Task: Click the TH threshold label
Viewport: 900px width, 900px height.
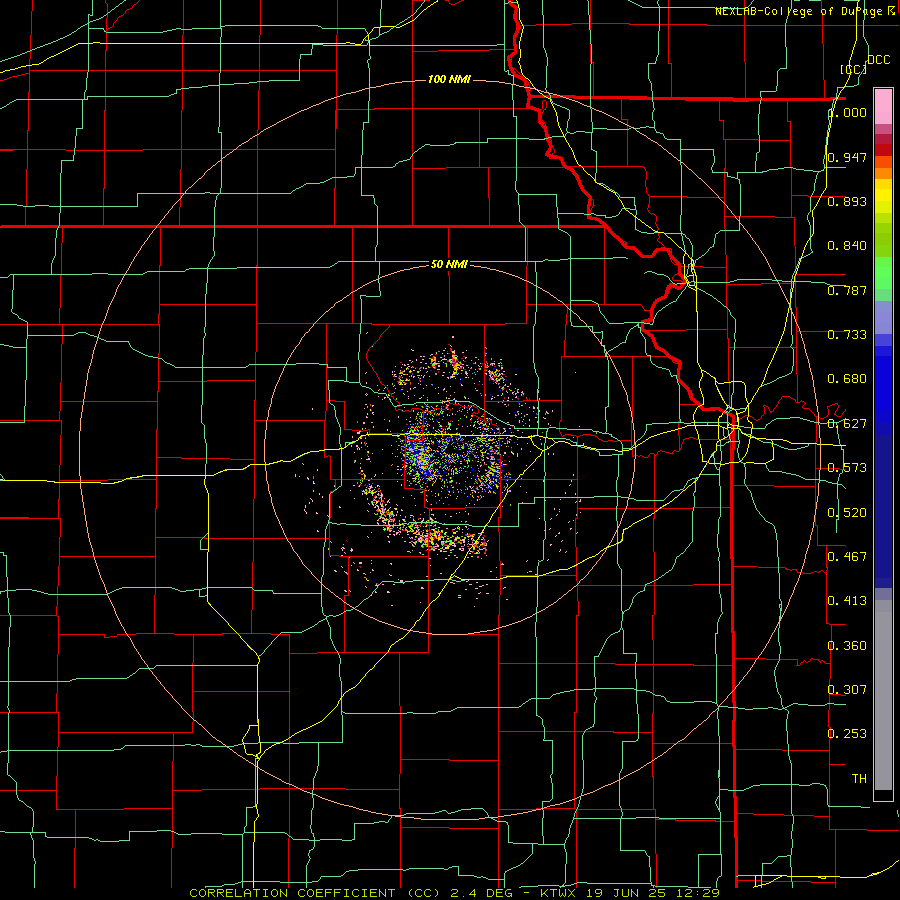Action: (859, 779)
